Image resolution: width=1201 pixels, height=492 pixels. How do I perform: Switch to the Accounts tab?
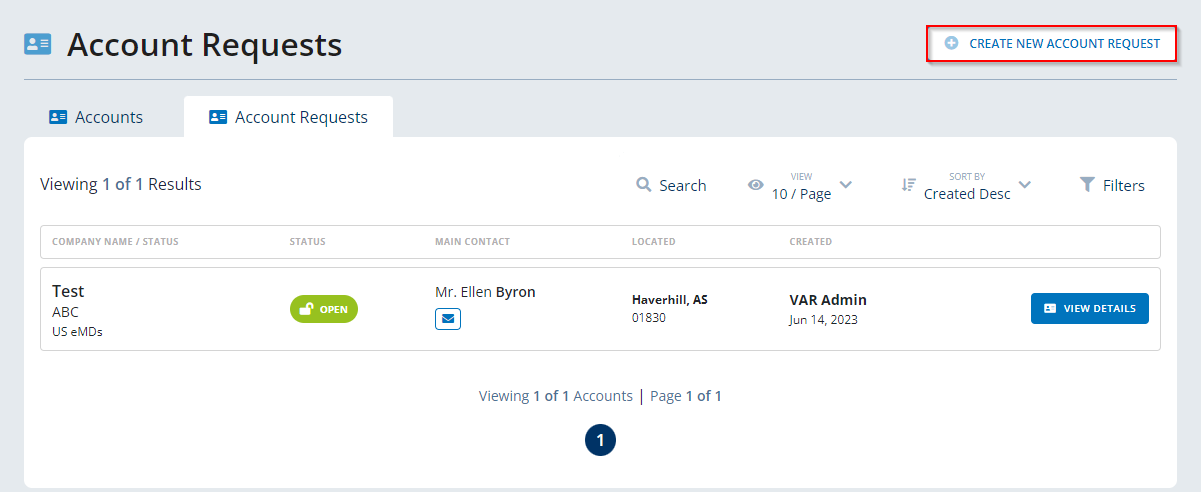click(96, 117)
